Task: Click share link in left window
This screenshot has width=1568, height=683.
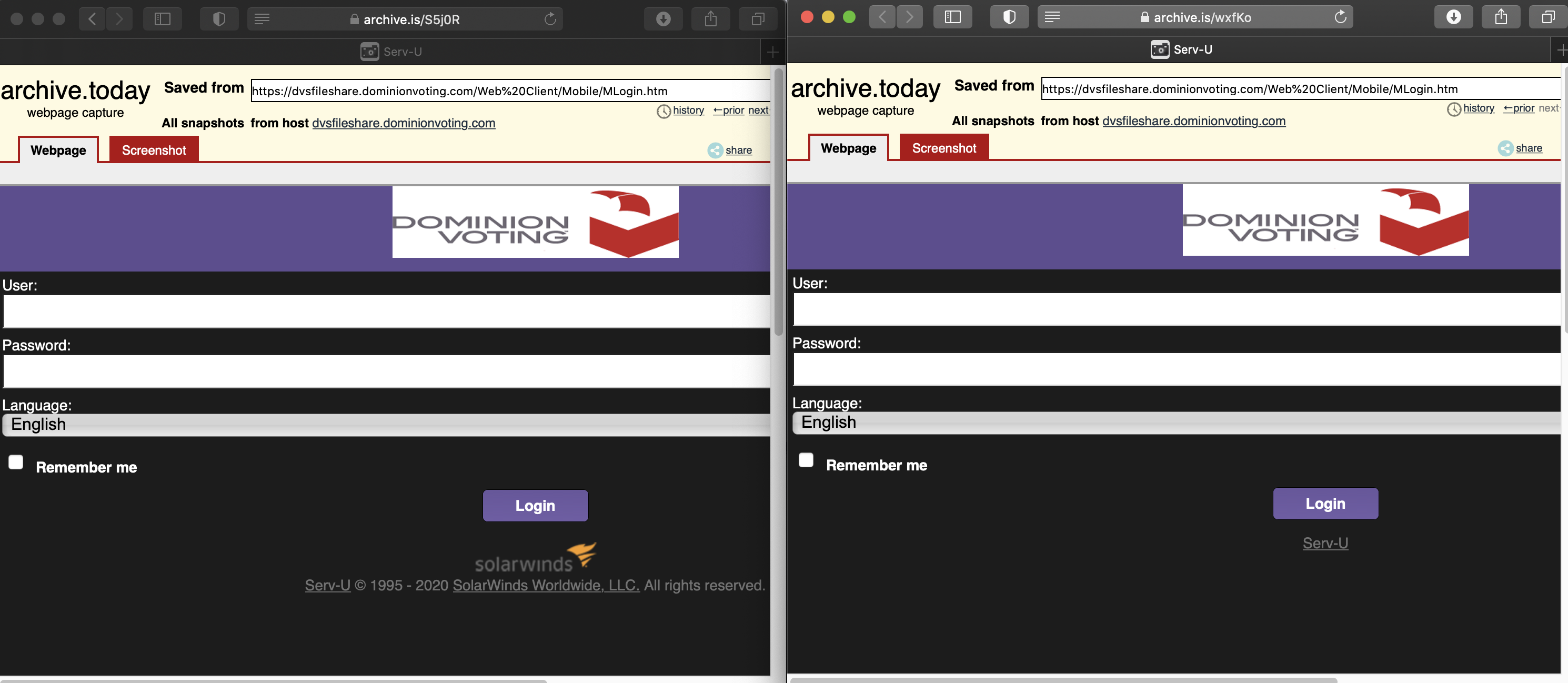Action: coord(738,150)
